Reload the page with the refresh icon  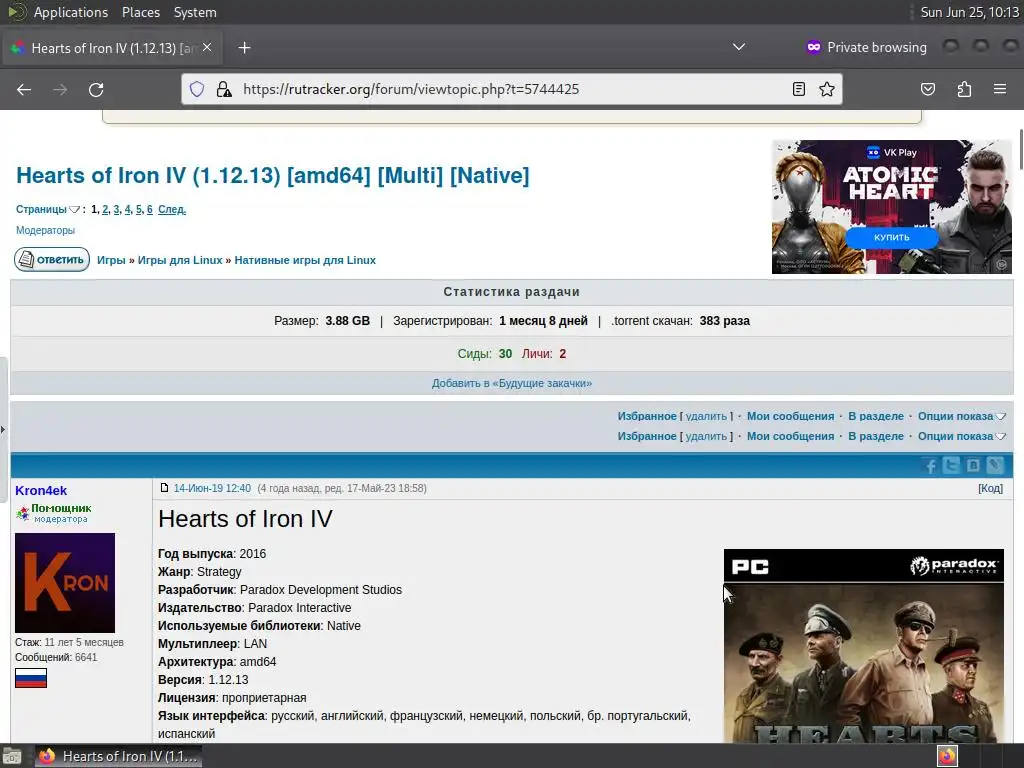point(96,89)
